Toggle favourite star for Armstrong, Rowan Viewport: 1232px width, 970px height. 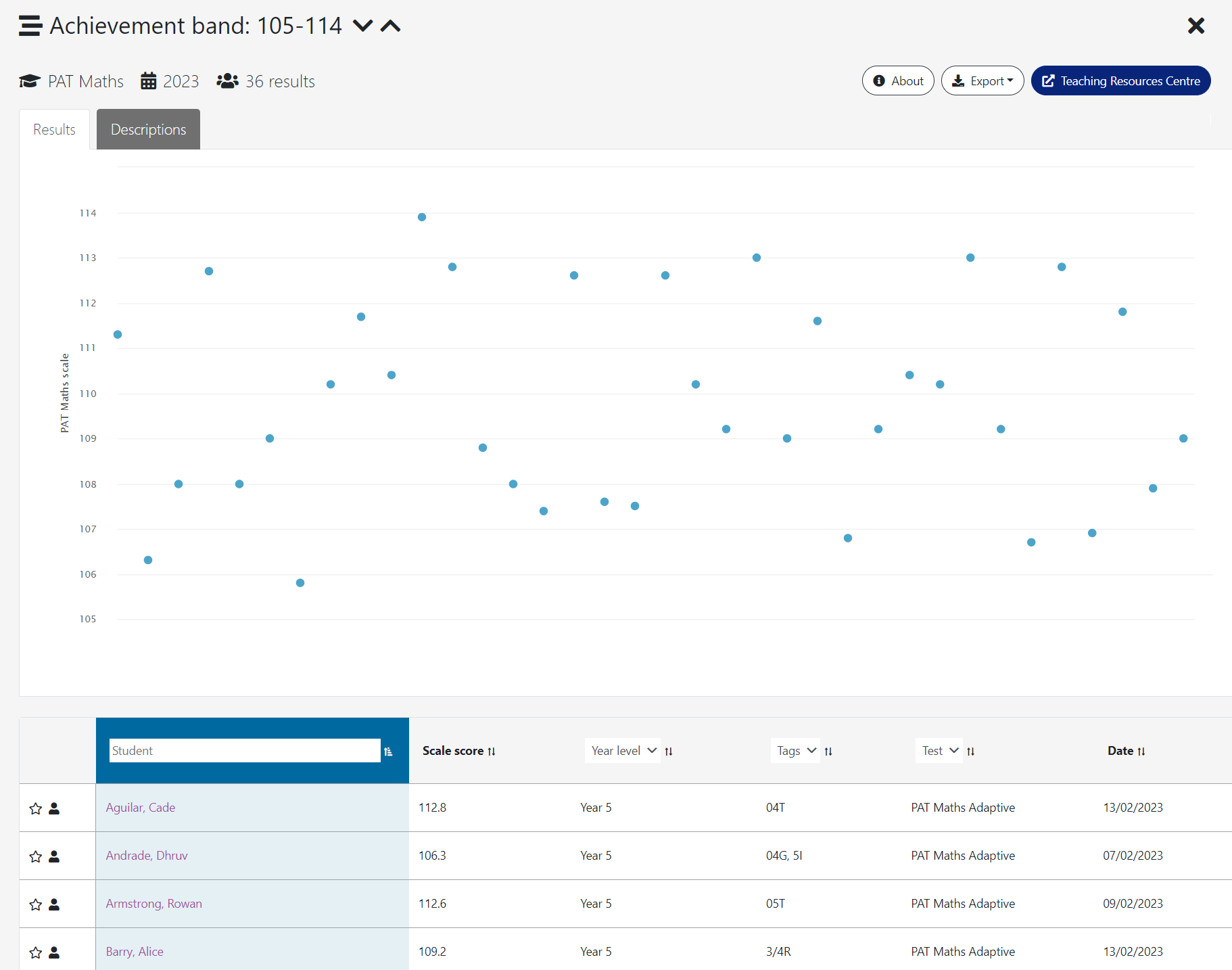pos(36,904)
